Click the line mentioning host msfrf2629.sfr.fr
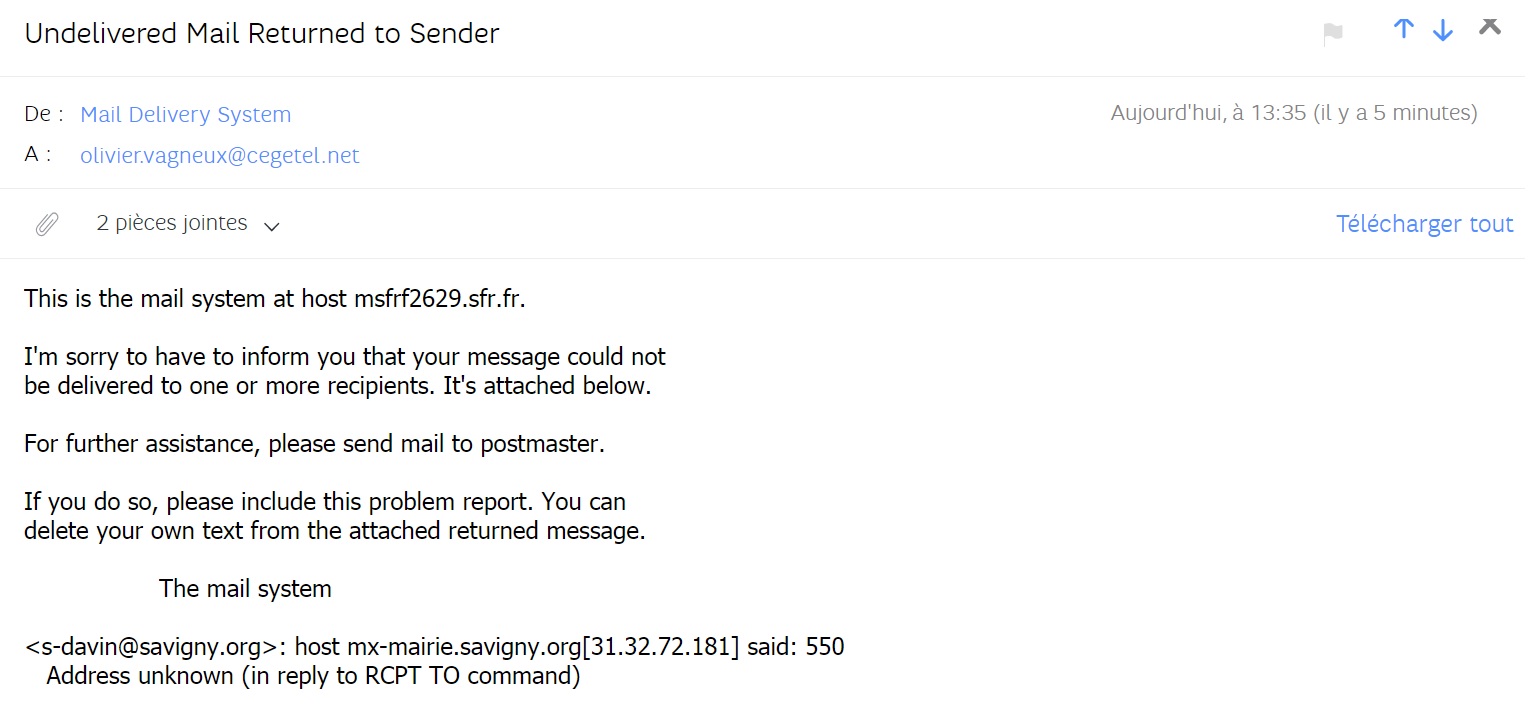This screenshot has height=717, width=1528. point(274,299)
